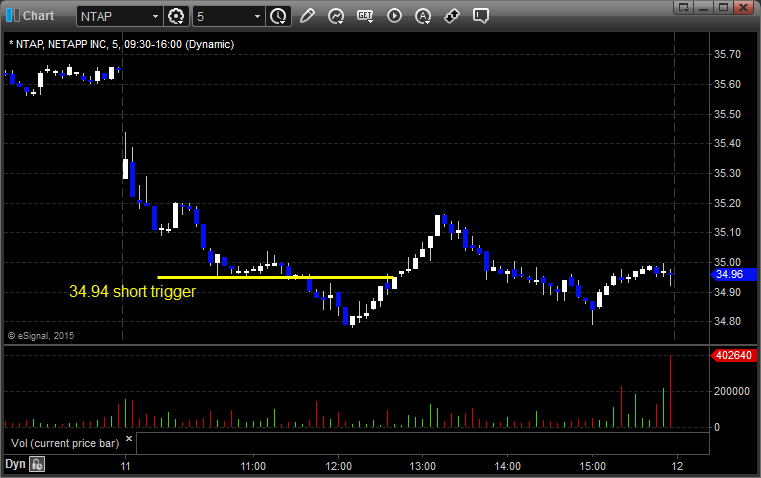761x478 pixels.
Task: Click the 11:00 time axis label
Action: click(253, 466)
